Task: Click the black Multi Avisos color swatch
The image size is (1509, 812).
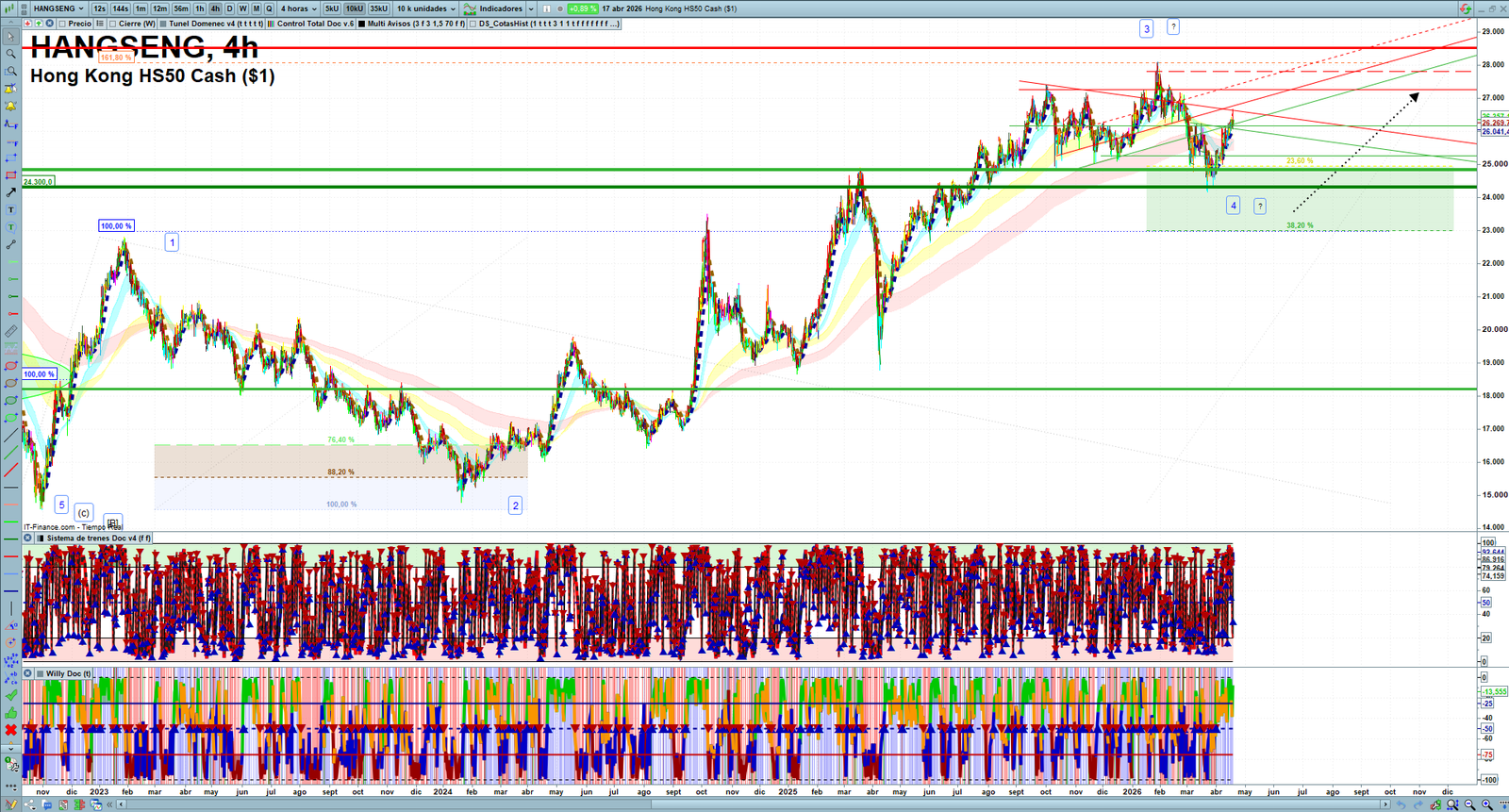Action: point(362,24)
